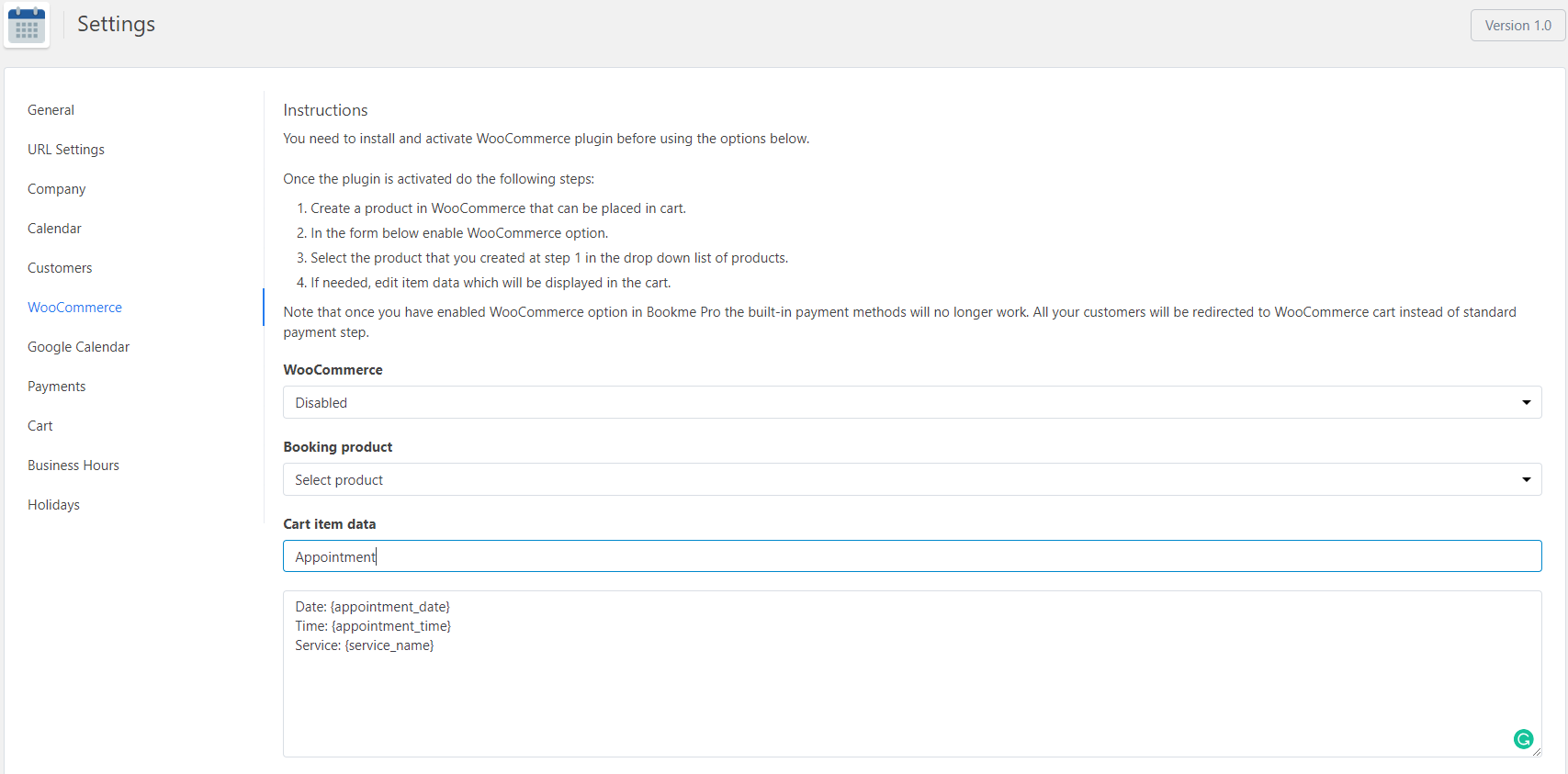Click the green Grammarly icon in textarea
The height and width of the screenshot is (774, 1568).
1523,738
